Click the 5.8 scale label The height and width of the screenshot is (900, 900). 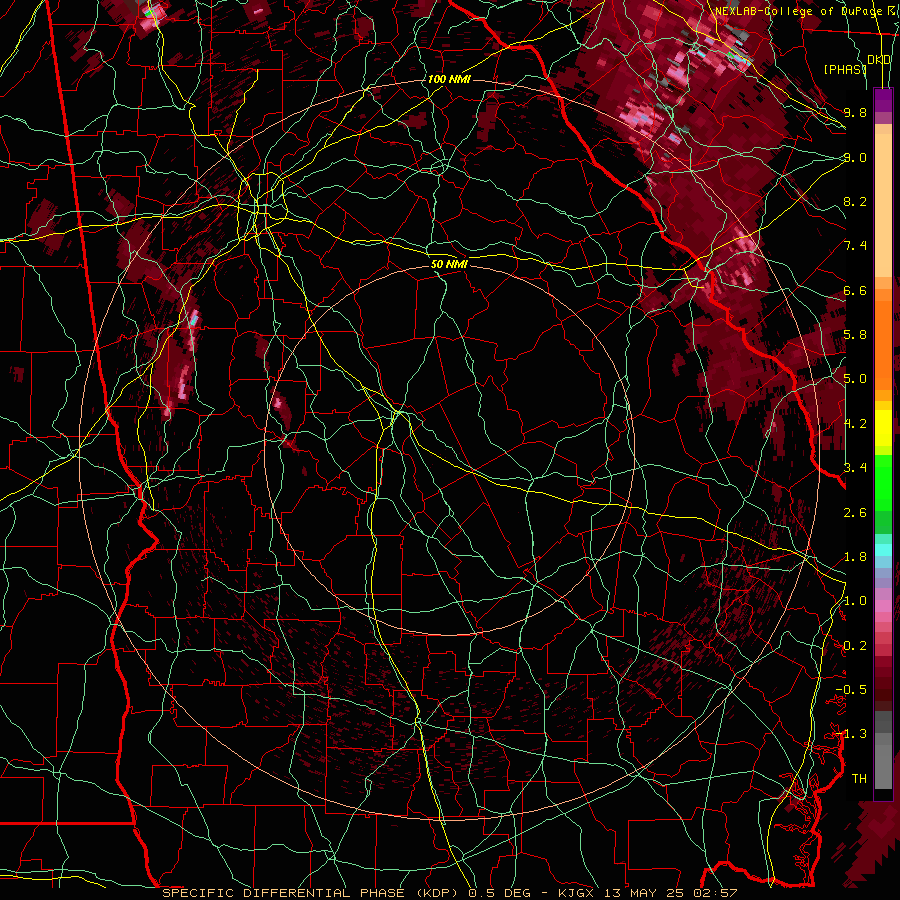coord(855,335)
